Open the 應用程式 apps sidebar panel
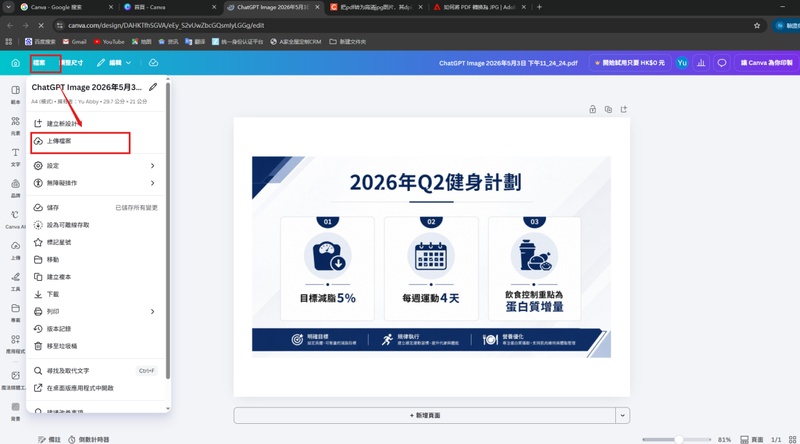The height and width of the screenshot is (444, 800). pyautogui.click(x=15, y=344)
